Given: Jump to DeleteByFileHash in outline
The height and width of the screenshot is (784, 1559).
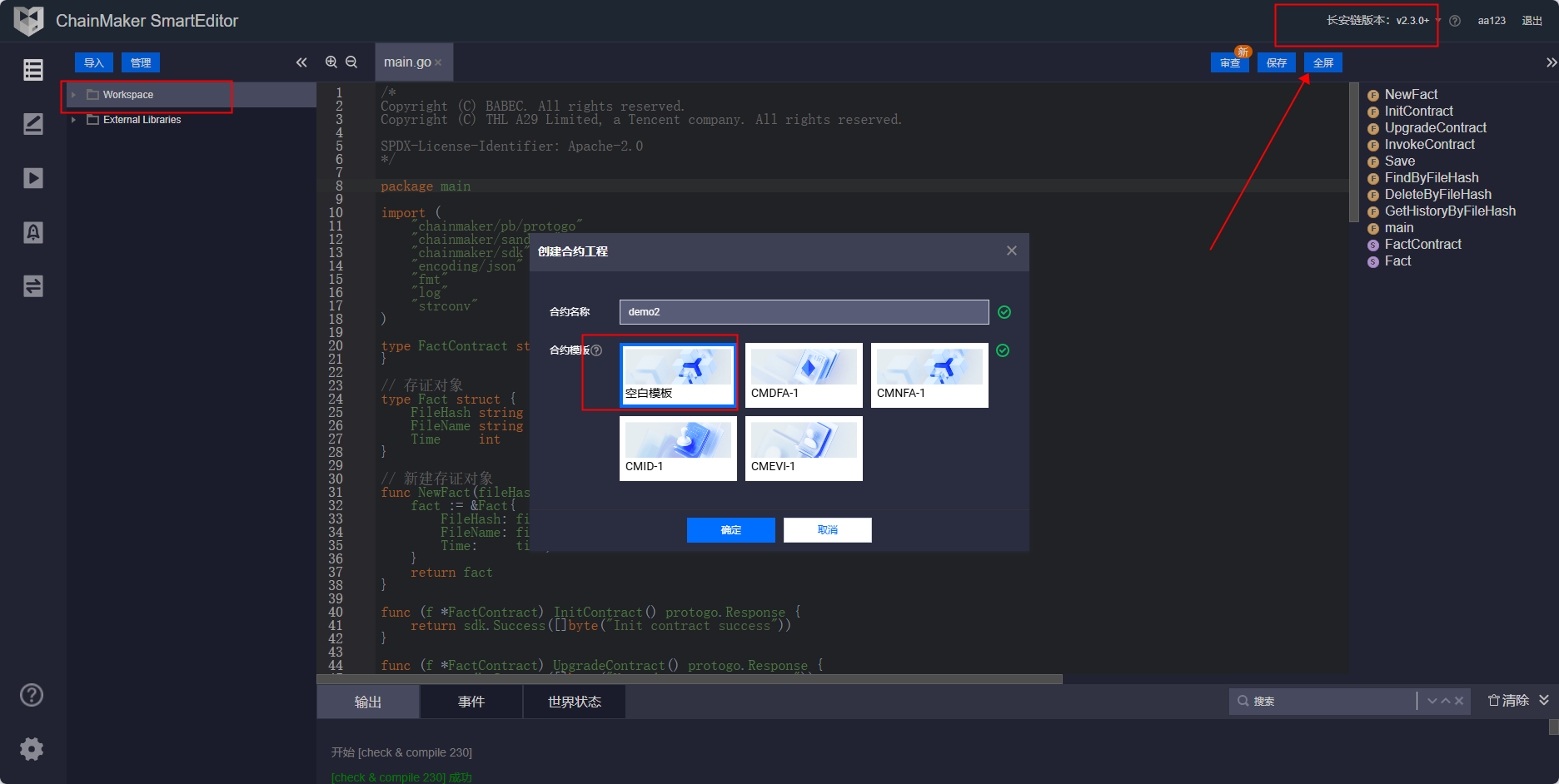Looking at the screenshot, I should pos(1437,195).
